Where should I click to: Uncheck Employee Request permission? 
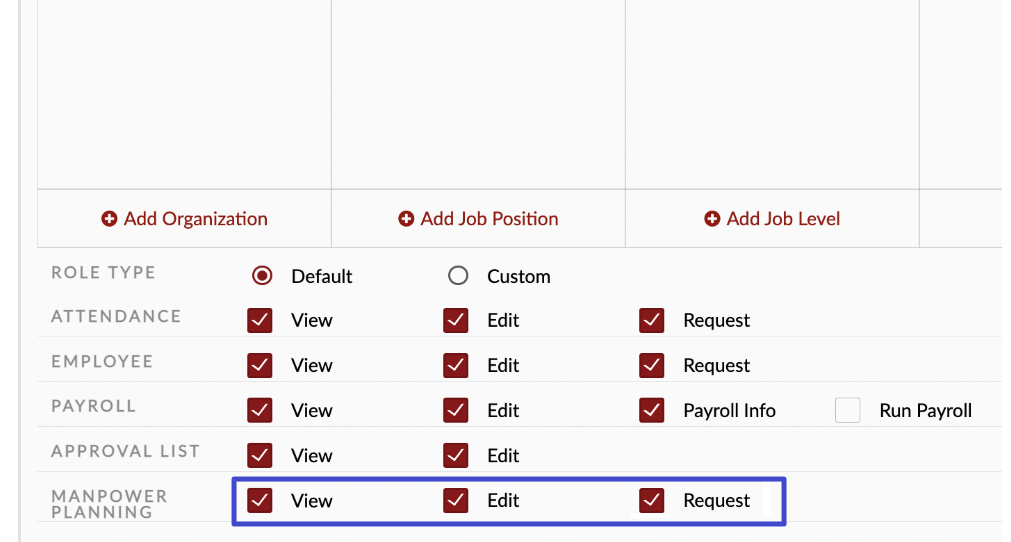click(x=652, y=365)
